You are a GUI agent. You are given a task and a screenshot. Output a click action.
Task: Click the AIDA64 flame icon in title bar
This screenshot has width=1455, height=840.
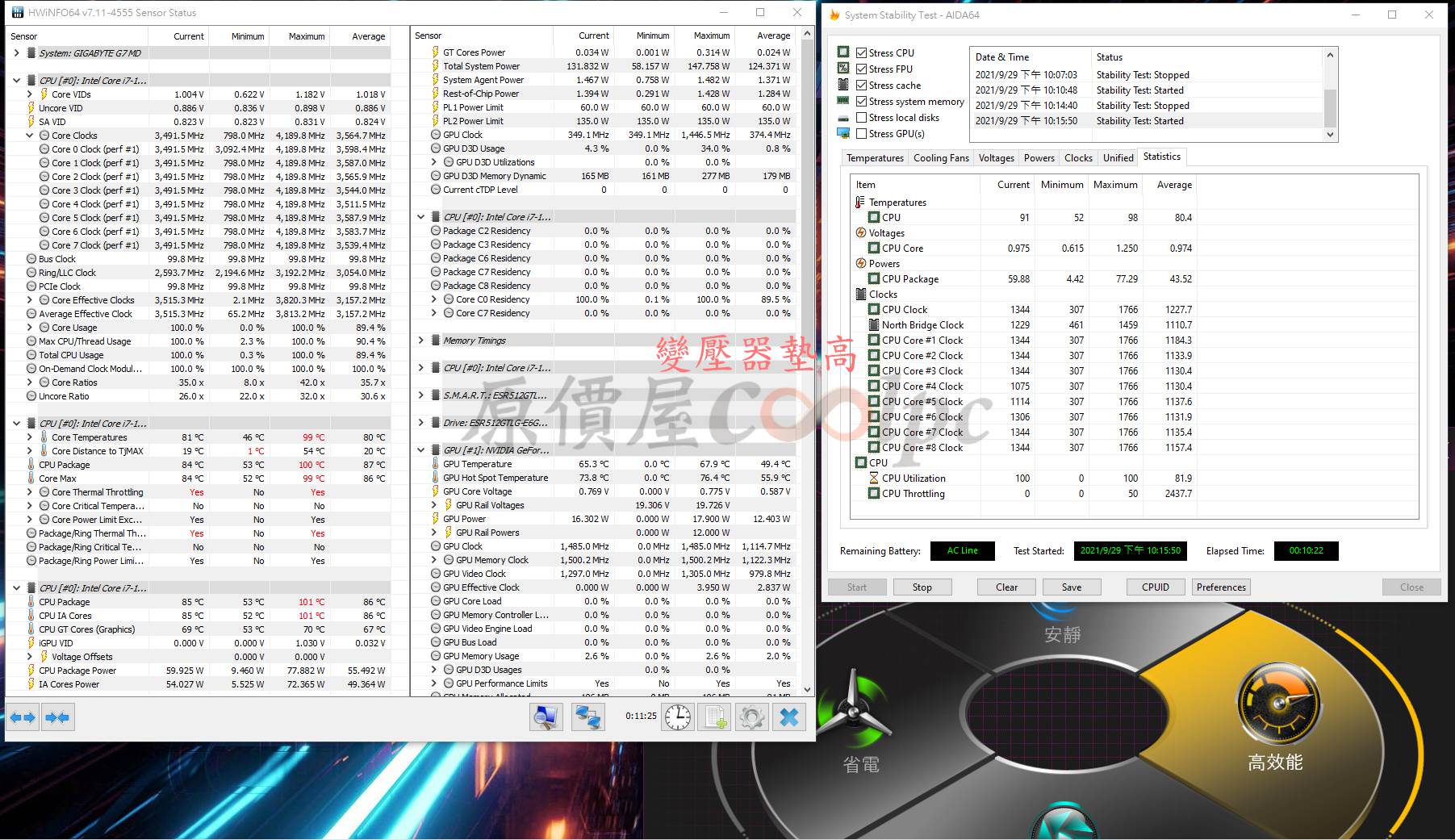pos(834,15)
